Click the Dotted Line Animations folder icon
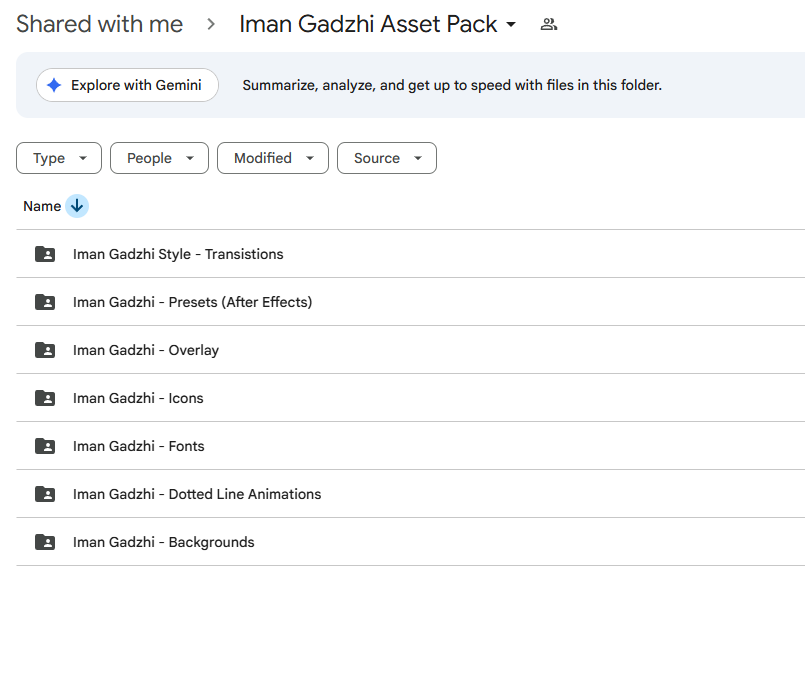805x674 pixels. (45, 494)
